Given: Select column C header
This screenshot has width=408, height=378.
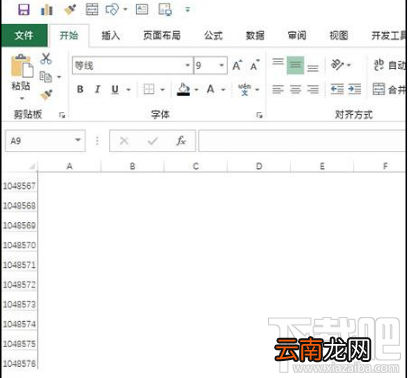Looking at the screenshot, I should (196, 166).
